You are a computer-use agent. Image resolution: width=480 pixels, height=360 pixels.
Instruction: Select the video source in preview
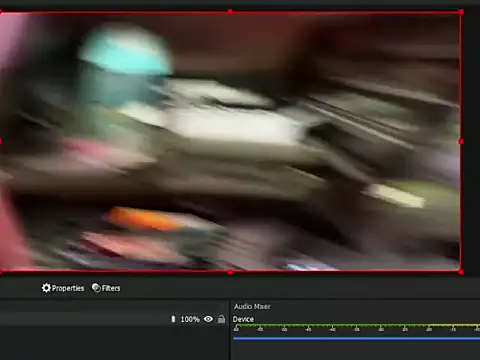pyautogui.click(x=230, y=142)
